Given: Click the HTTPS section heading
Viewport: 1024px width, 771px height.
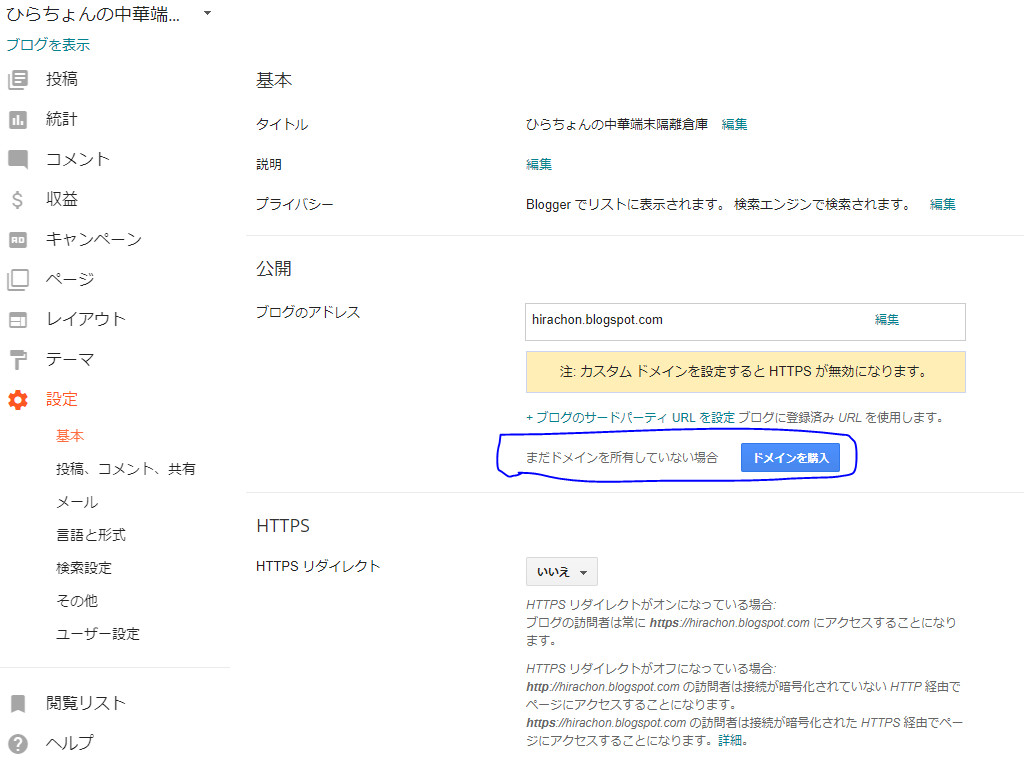Looking at the screenshot, I should click(283, 526).
